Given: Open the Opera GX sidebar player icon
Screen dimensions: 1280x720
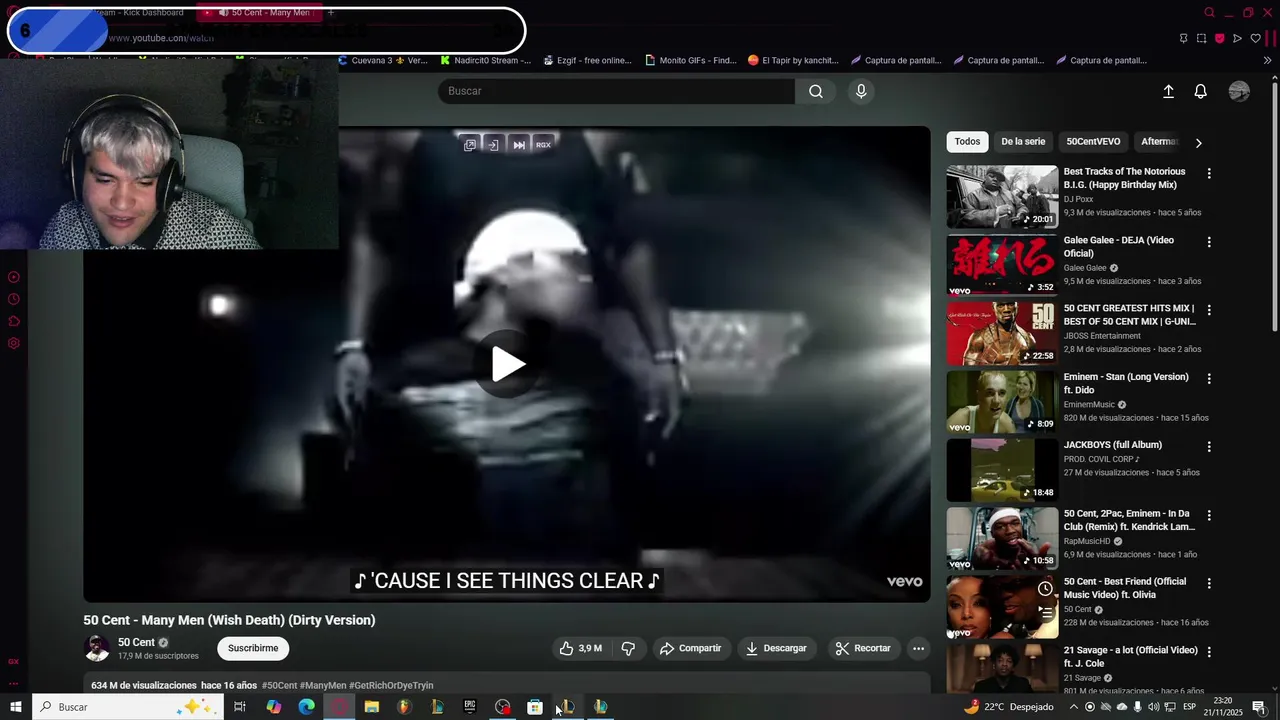Looking at the screenshot, I should coord(14,277).
